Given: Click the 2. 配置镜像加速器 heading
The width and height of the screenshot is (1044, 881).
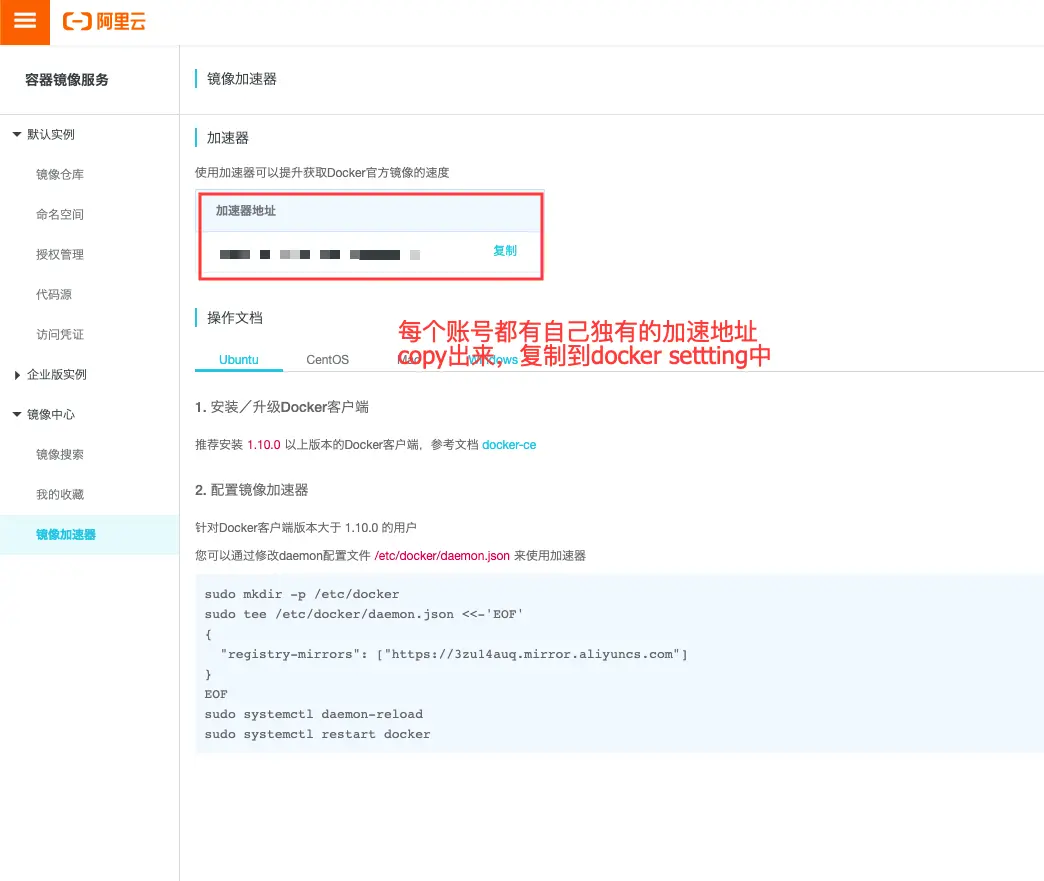Looking at the screenshot, I should [252, 490].
